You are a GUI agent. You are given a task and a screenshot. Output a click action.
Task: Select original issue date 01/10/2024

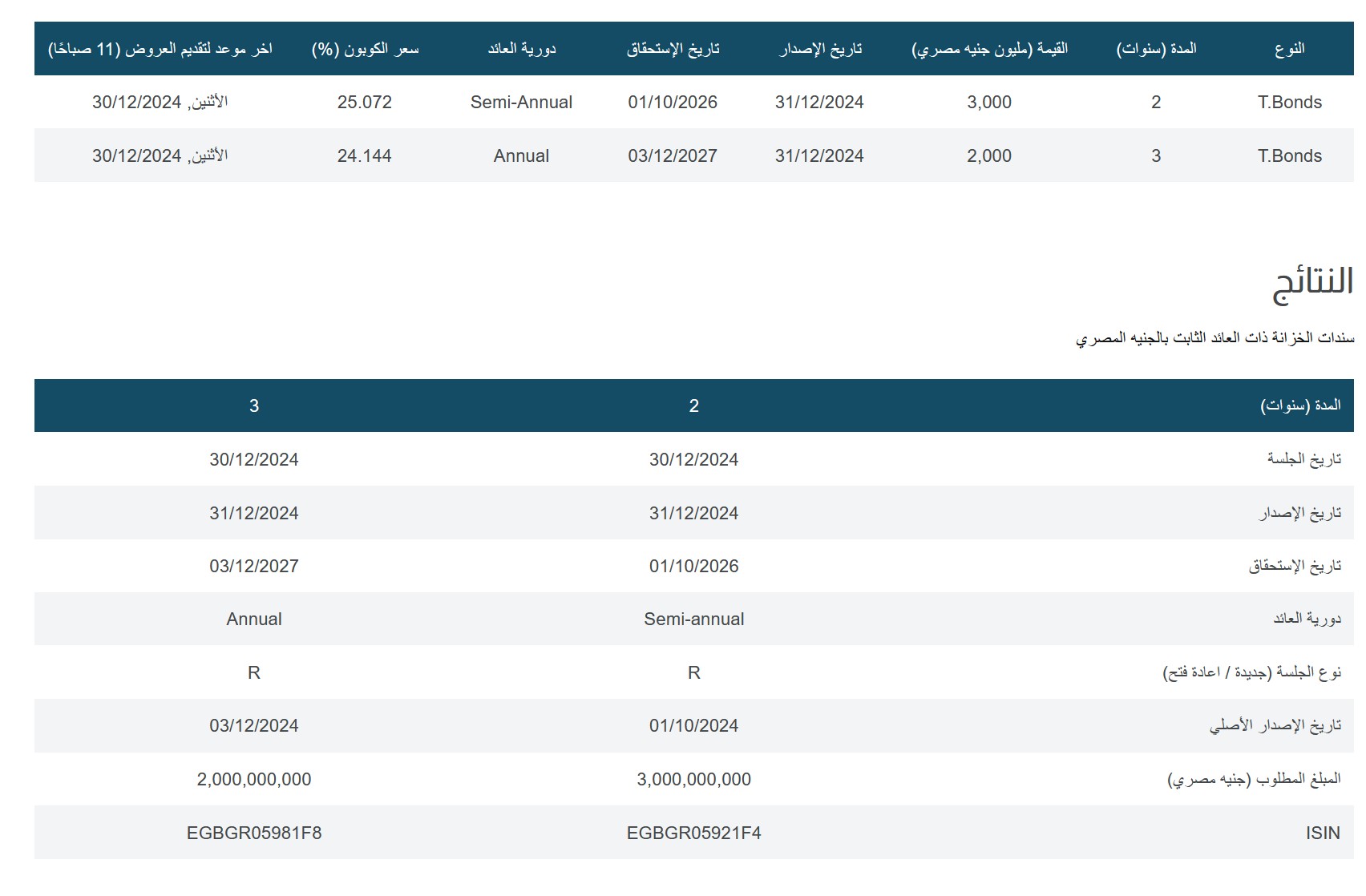click(x=694, y=726)
